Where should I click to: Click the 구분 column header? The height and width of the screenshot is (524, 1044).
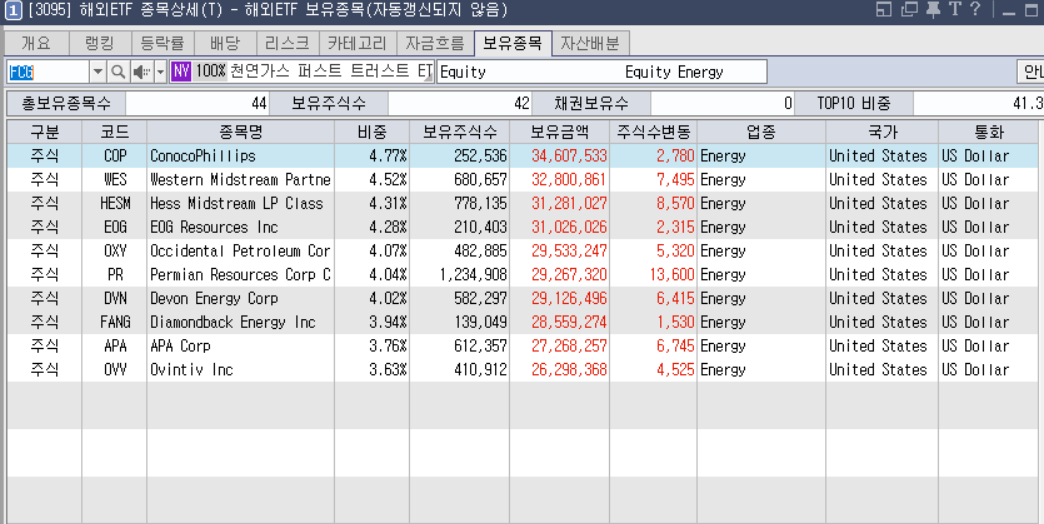point(44,132)
